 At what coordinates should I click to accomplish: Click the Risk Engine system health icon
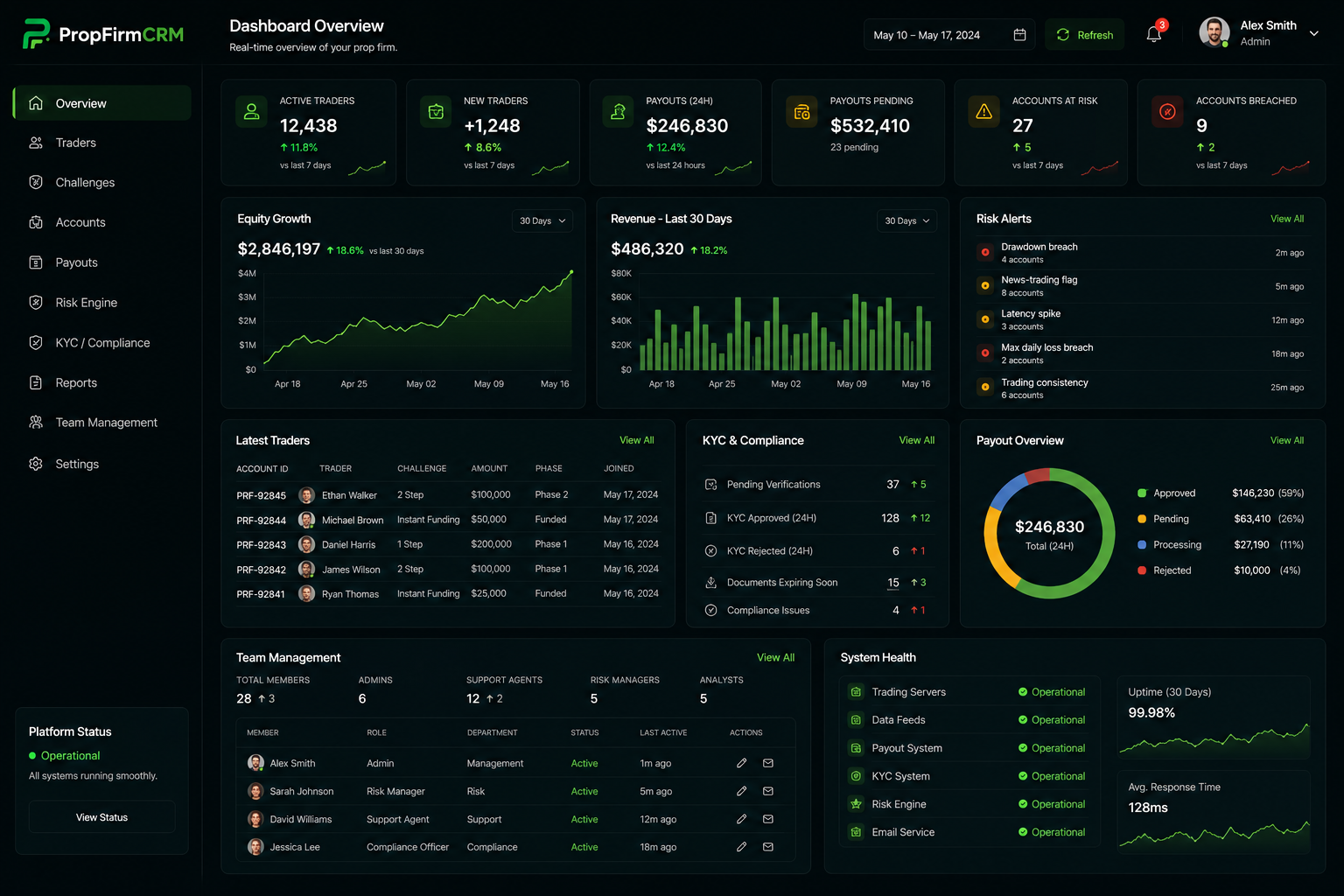coord(856,804)
